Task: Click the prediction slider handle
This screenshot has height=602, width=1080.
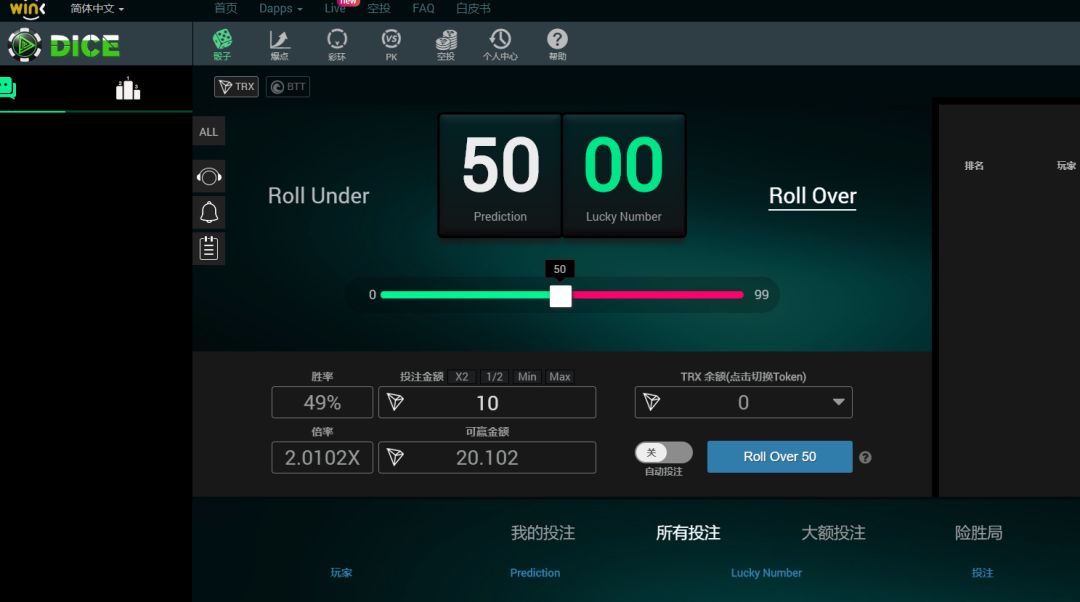Action: tap(561, 296)
